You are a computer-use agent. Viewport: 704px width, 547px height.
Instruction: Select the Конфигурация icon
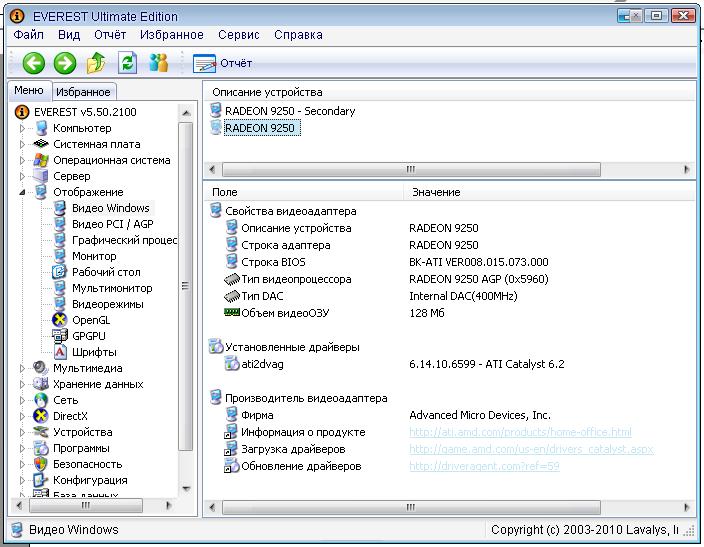point(41,480)
